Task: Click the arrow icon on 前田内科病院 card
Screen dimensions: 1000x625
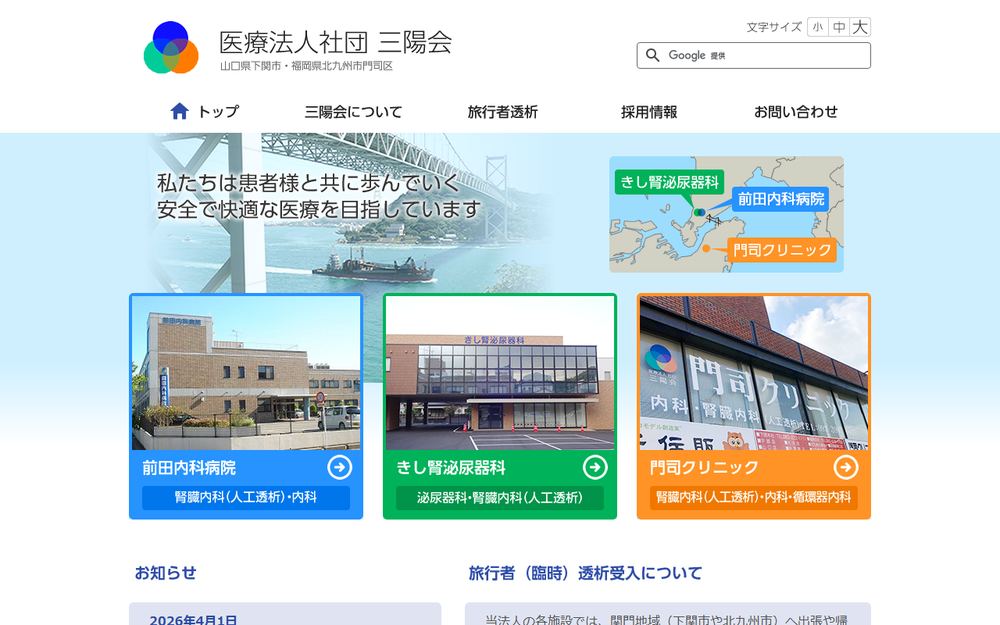Action: tap(340, 467)
